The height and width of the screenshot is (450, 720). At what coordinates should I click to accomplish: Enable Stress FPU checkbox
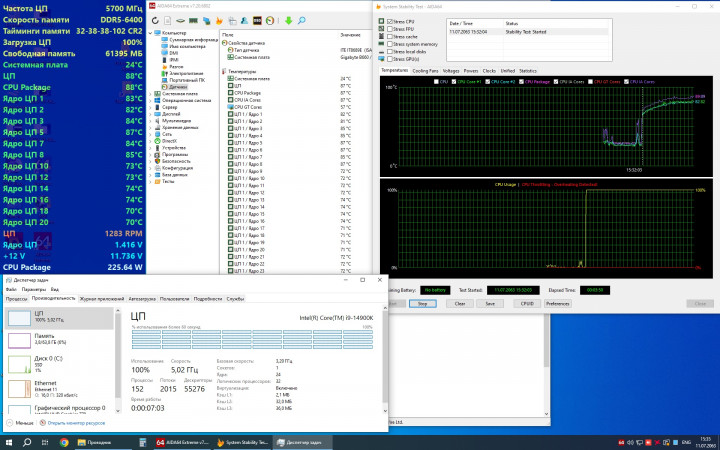[x=390, y=29]
